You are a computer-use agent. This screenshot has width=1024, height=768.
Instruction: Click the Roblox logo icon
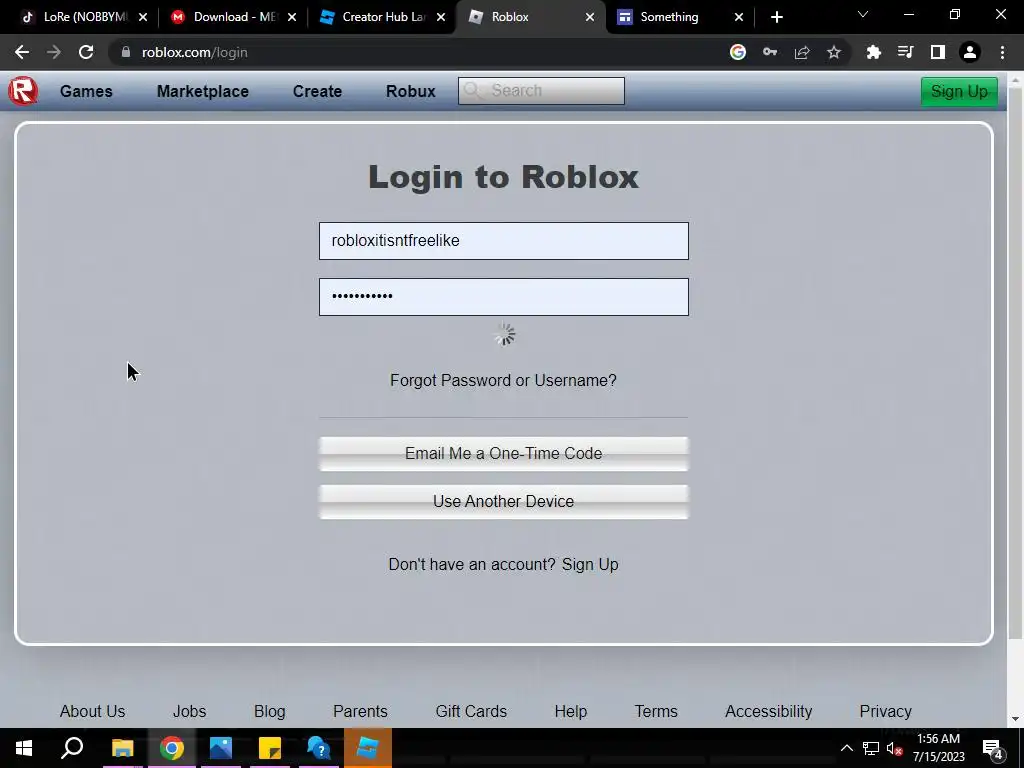(23, 91)
